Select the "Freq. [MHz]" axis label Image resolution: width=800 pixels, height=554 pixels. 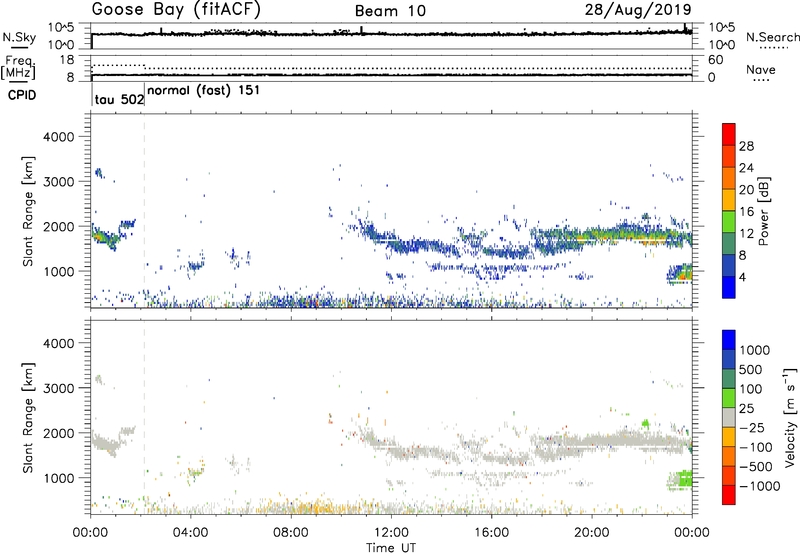[x=18, y=67]
